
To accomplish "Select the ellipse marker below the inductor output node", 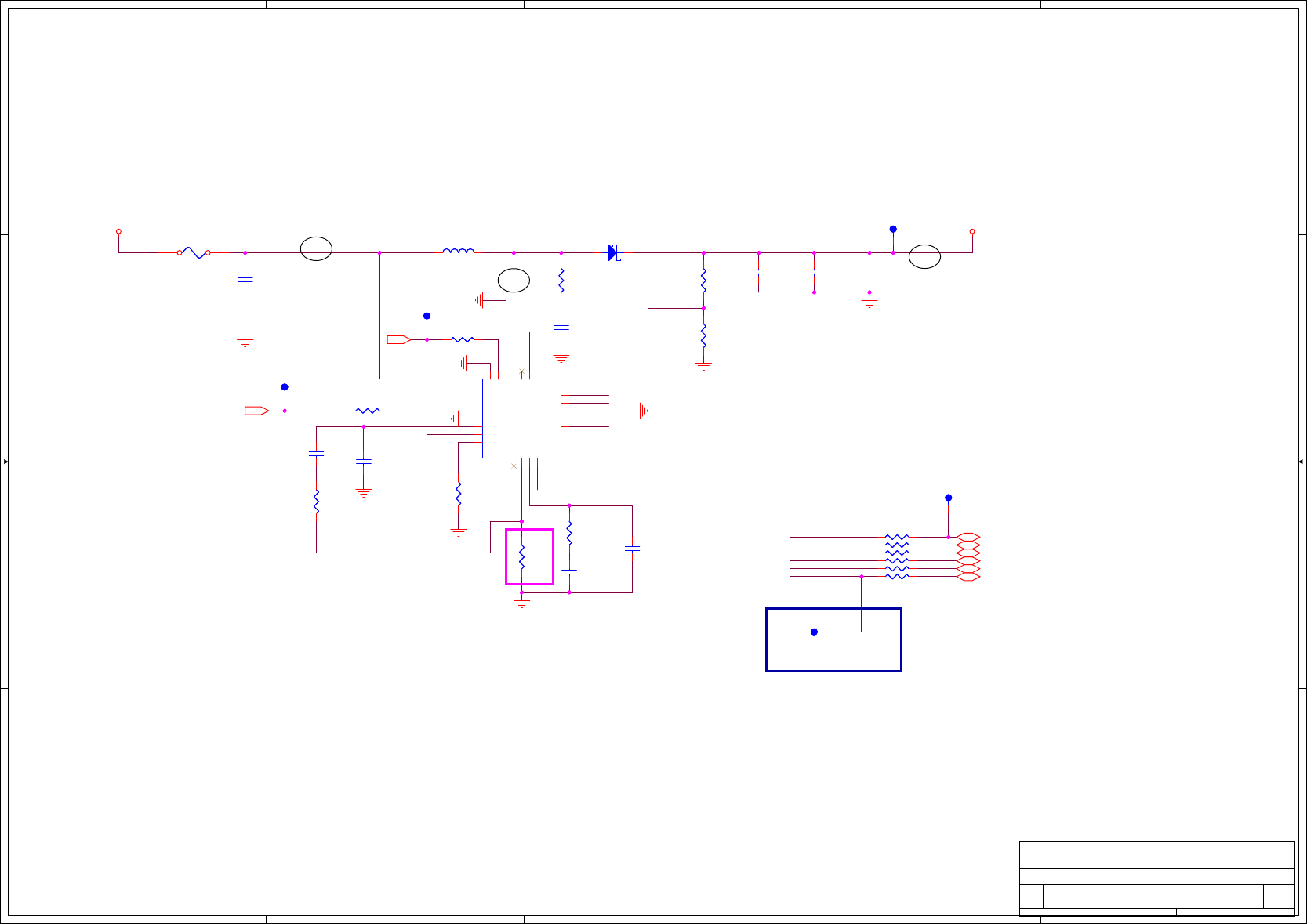I will [x=514, y=280].
